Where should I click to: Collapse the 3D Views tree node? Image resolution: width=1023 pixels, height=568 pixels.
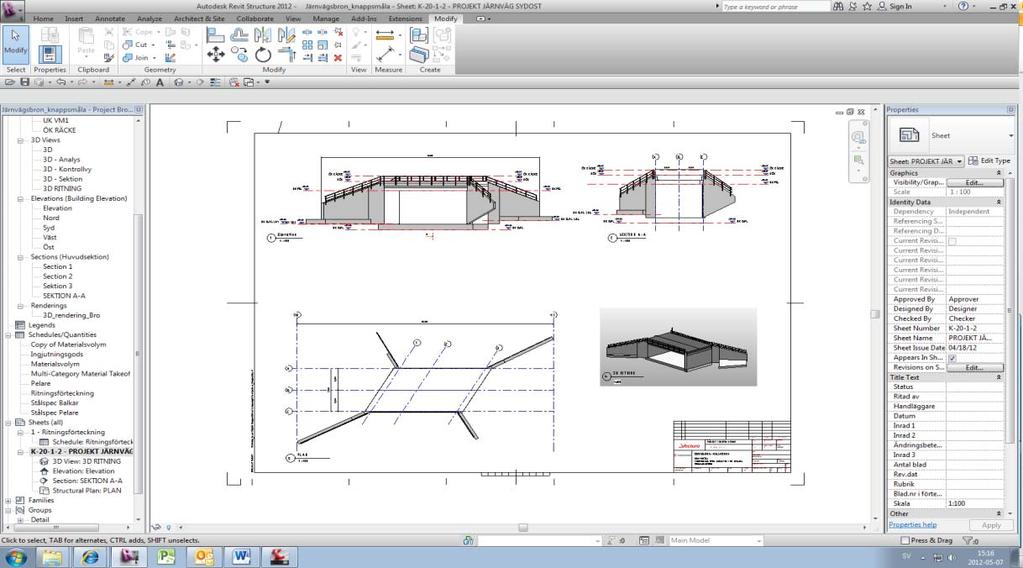tap(20, 140)
